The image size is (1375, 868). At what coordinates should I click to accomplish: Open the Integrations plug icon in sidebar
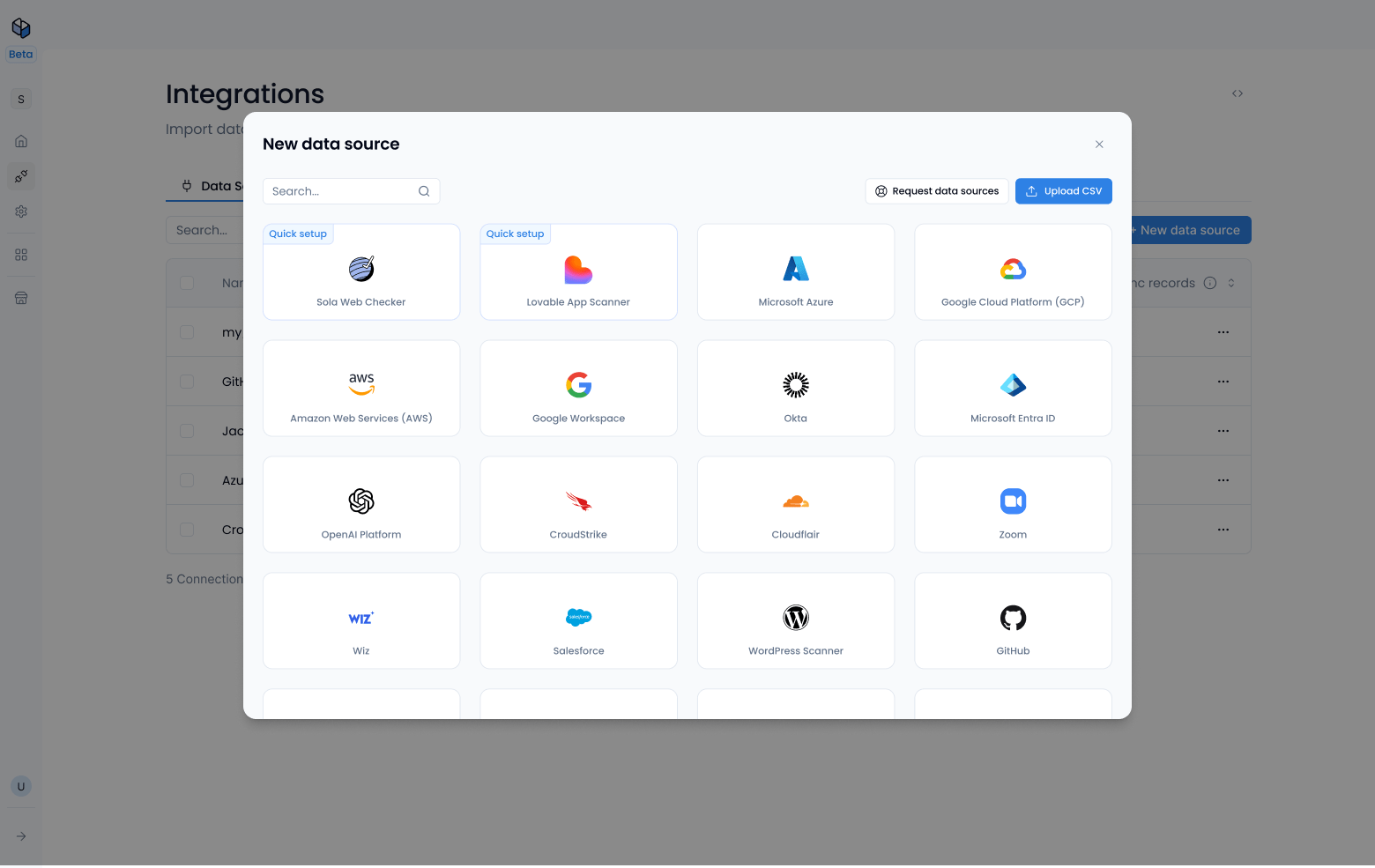[x=21, y=176]
